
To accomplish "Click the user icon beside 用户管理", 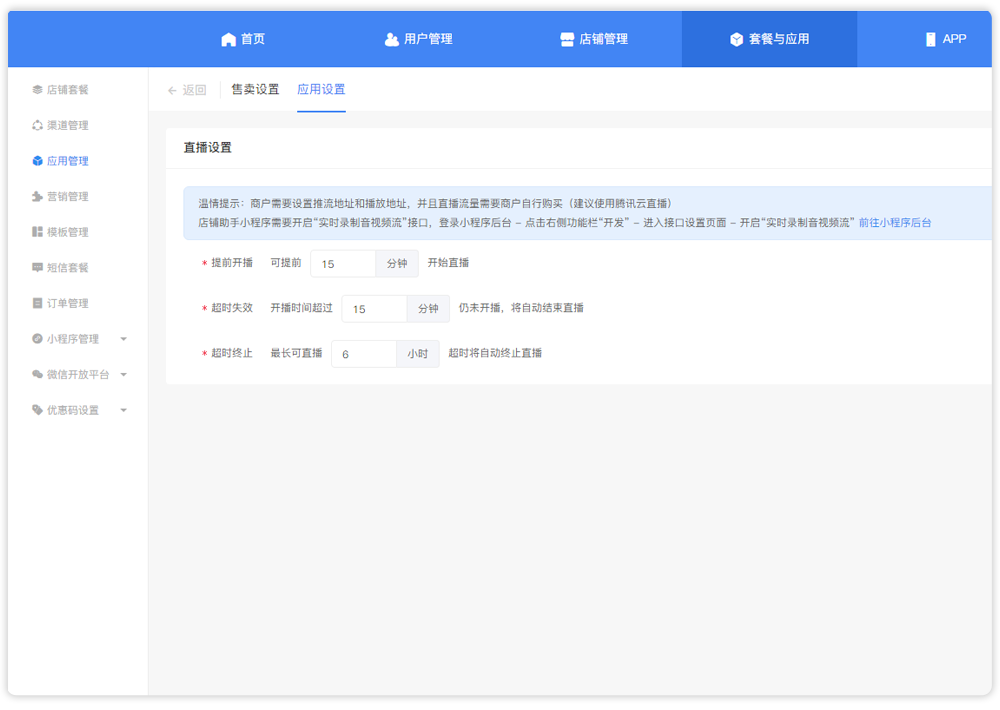I will (391, 39).
